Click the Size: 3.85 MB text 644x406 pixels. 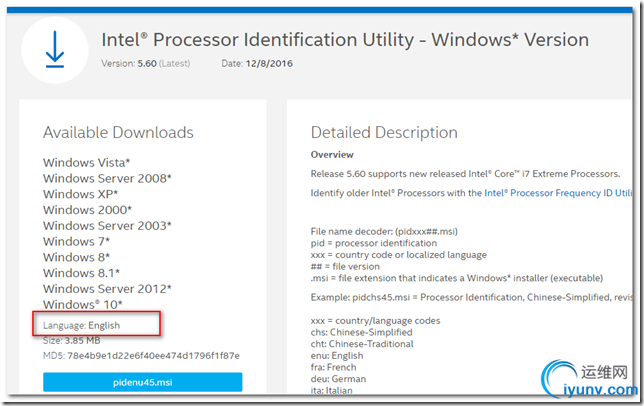coord(71,341)
